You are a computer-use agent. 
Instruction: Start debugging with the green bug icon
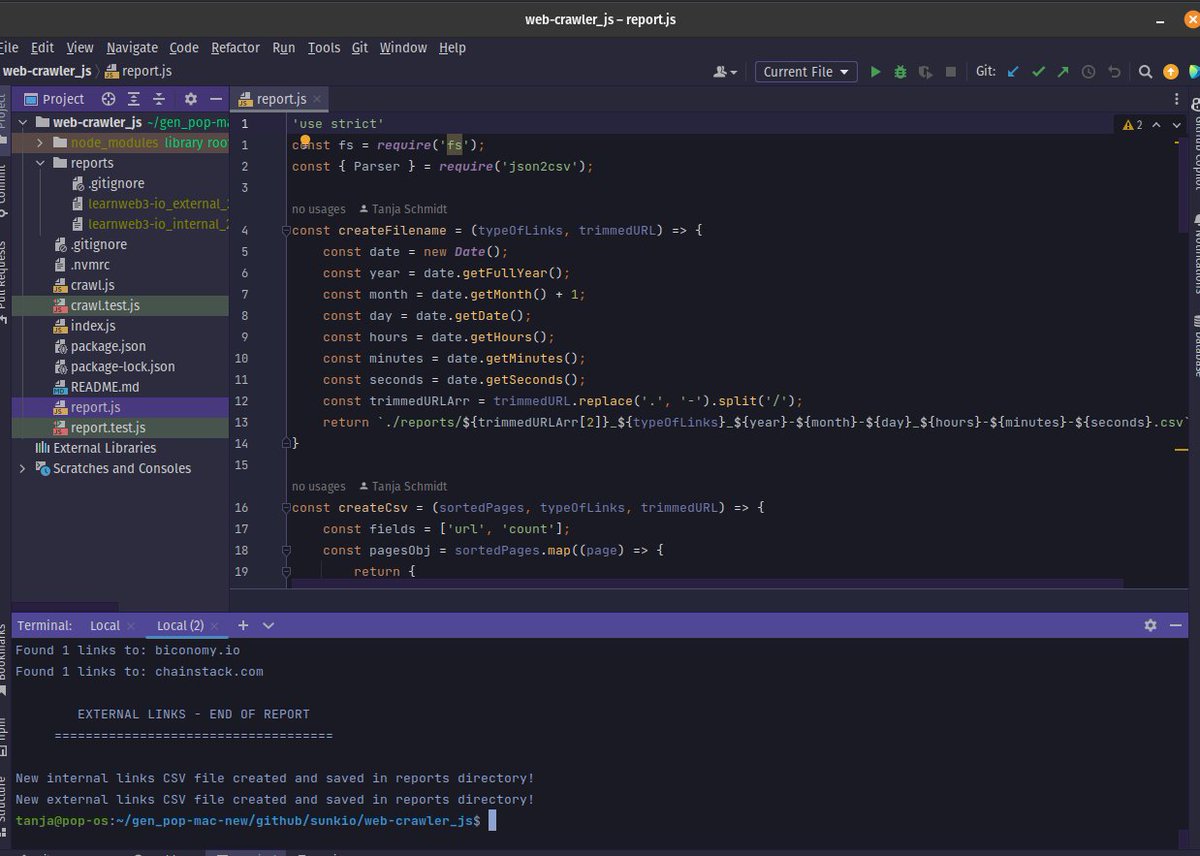(x=900, y=72)
